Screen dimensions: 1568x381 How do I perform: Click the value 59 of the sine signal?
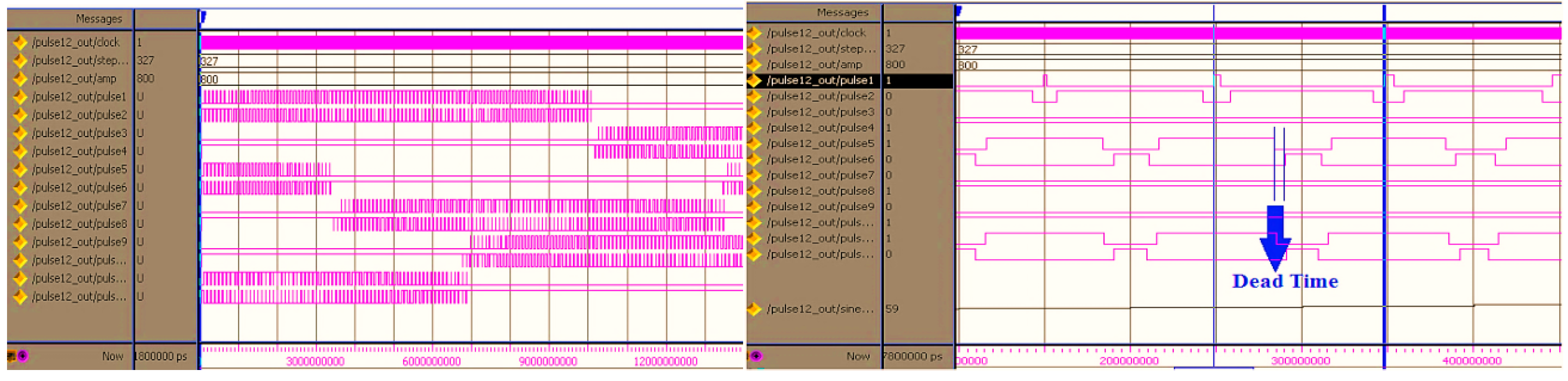point(892,309)
